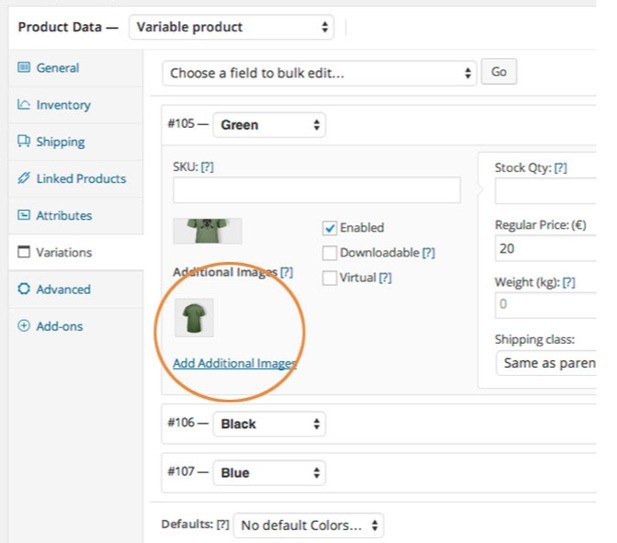
Task: Click the Shipping truck icon
Action: click(24, 142)
